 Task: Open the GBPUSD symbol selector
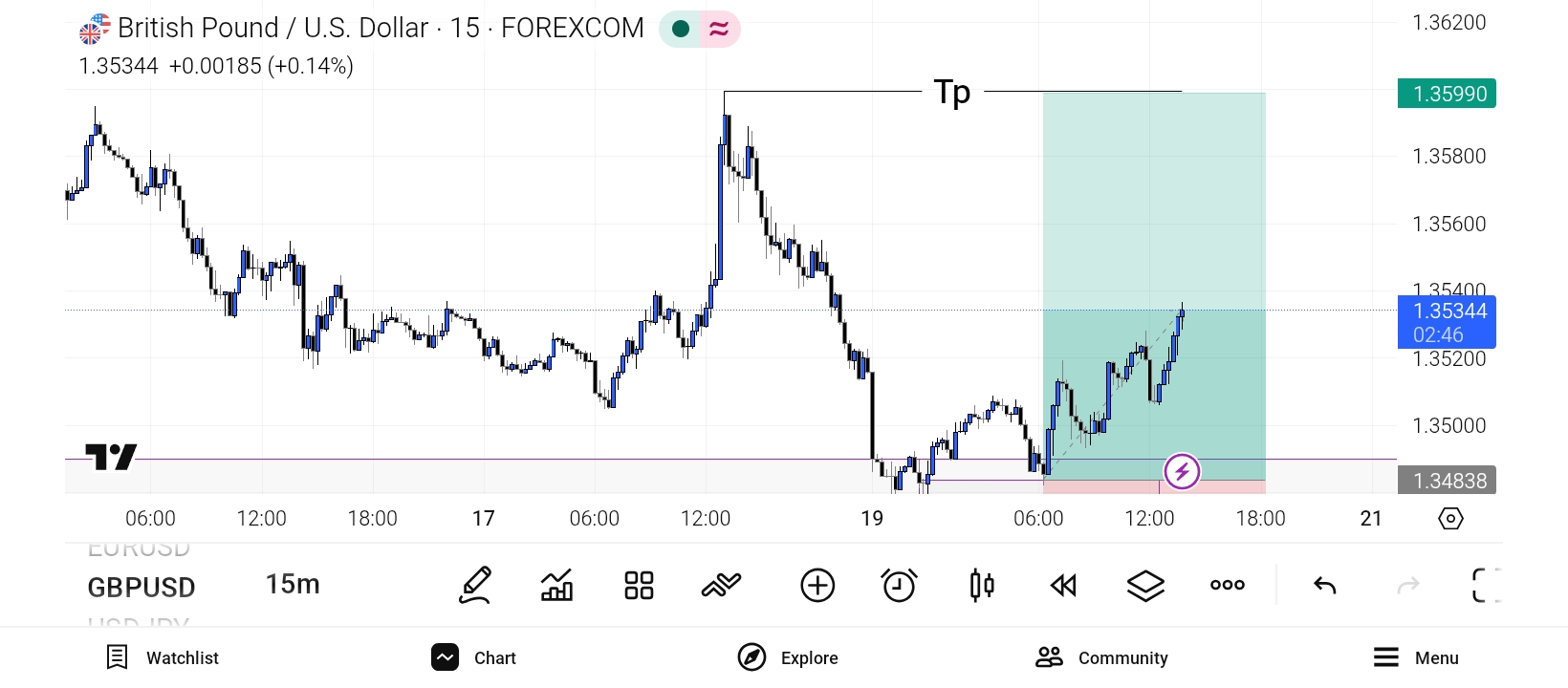142,587
